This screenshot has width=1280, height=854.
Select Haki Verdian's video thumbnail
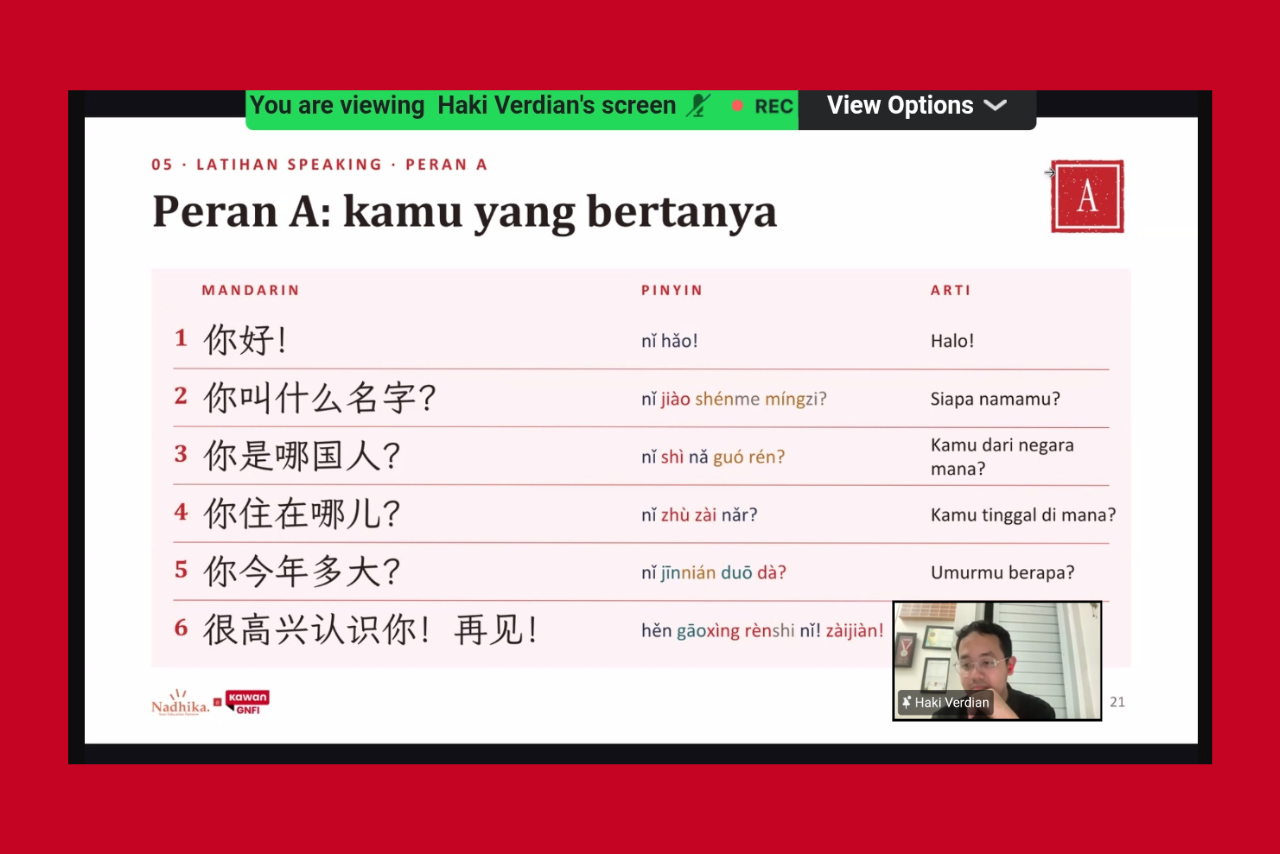997,660
